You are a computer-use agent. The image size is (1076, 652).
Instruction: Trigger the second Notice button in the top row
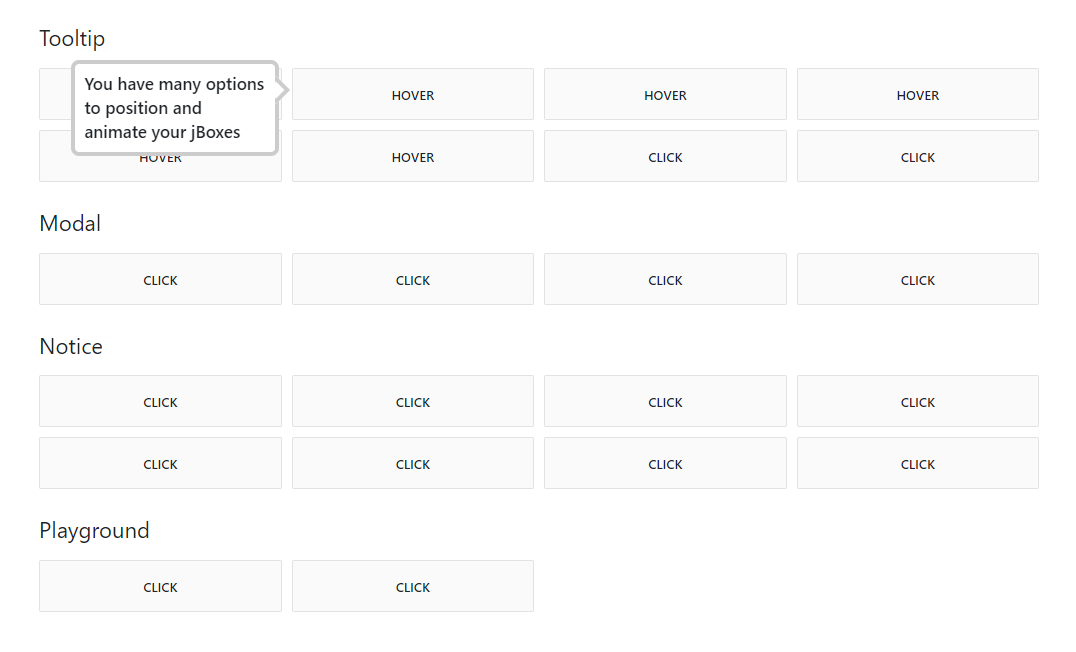[412, 401]
